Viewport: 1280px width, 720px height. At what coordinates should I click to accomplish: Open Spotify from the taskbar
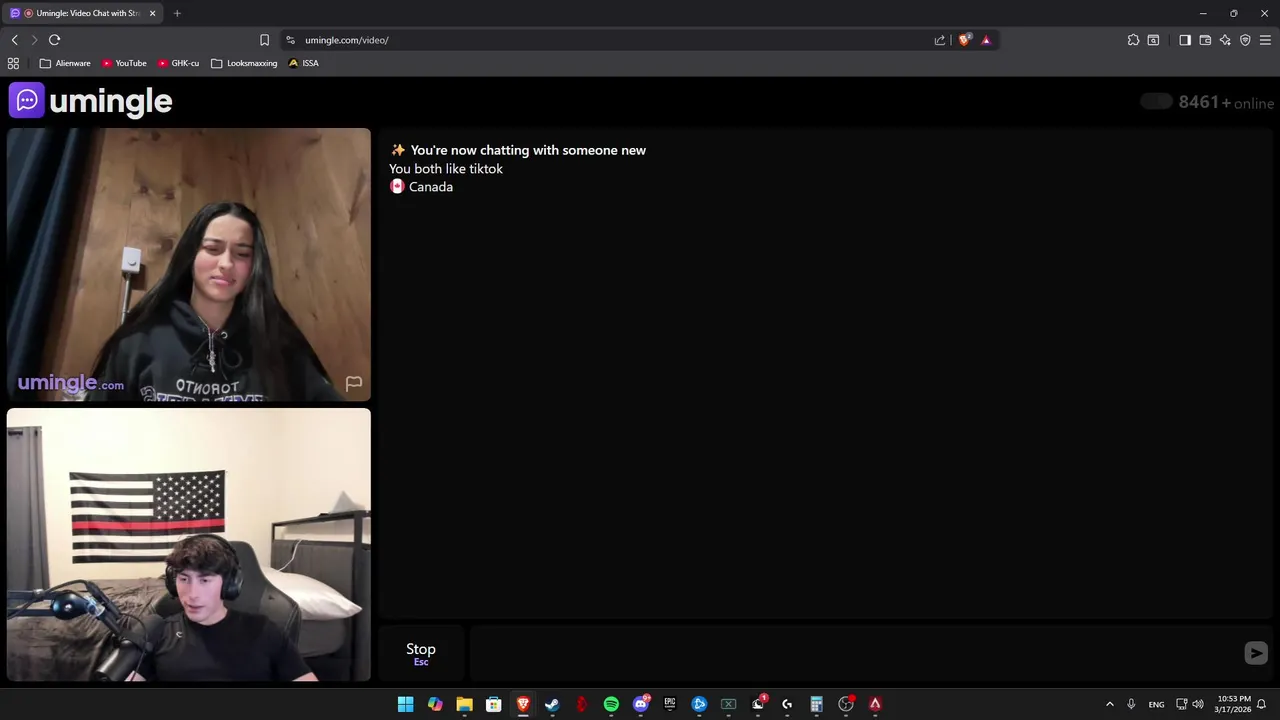(x=611, y=704)
